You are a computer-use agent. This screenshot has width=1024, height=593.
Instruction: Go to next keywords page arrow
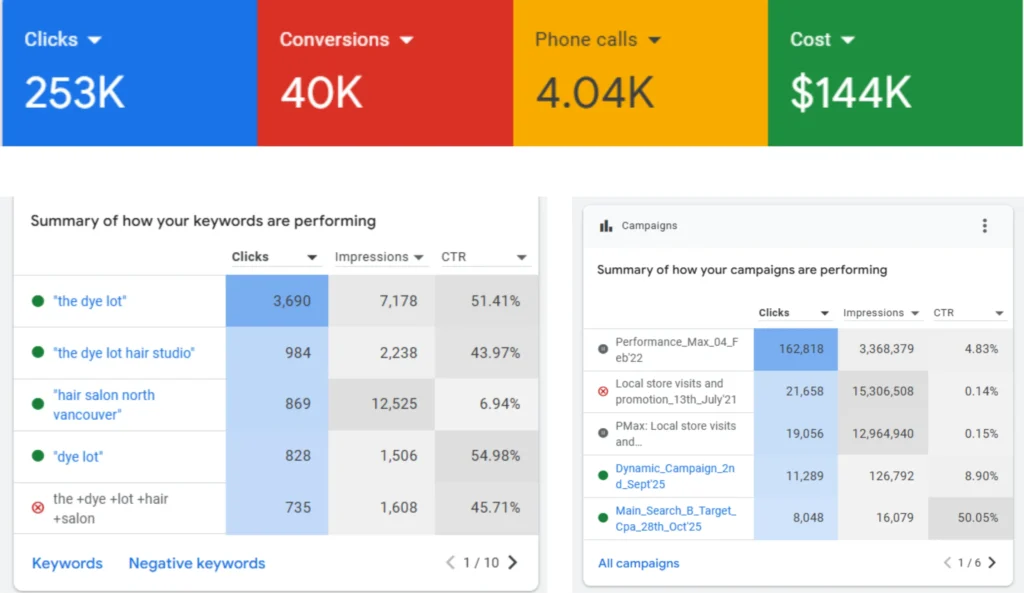pyautogui.click(x=513, y=563)
